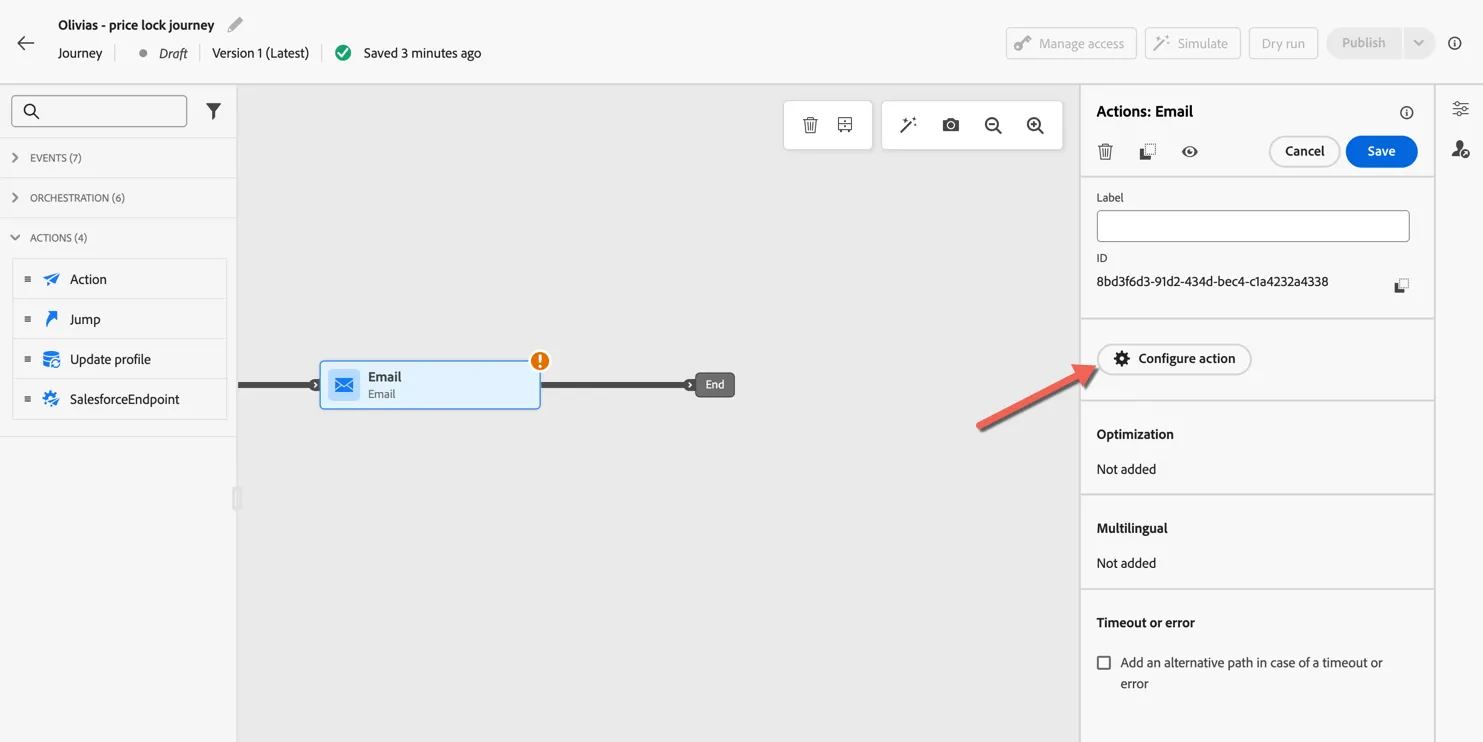Zoom in the journey canvas

1035,125
